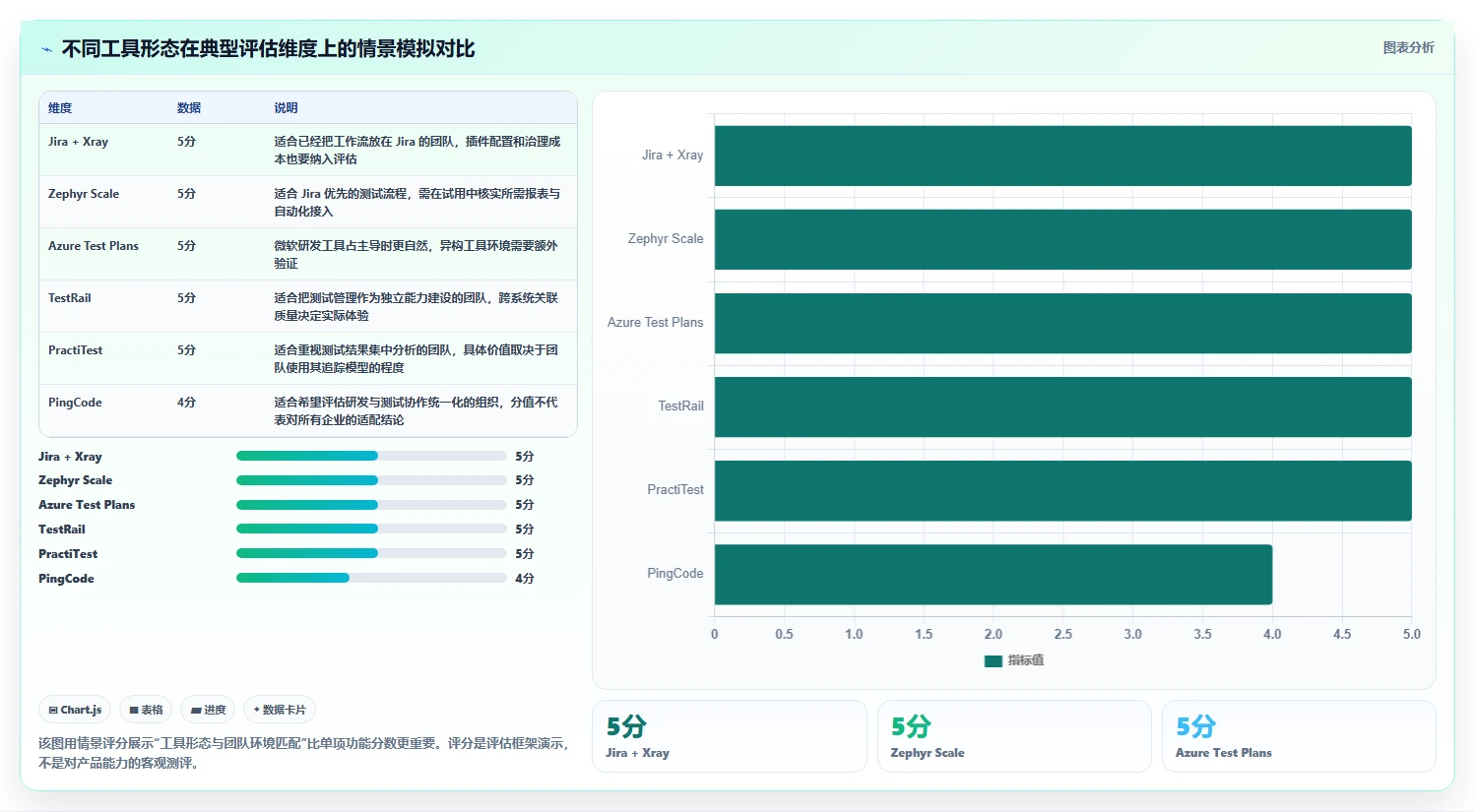Click the 维度 column header
The image size is (1475, 812).
click(x=60, y=108)
